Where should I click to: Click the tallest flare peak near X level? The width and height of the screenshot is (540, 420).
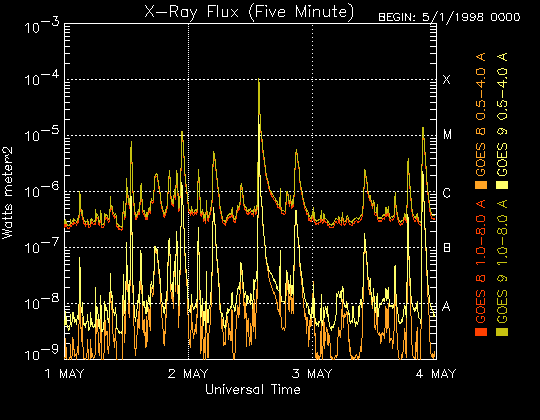tap(259, 81)
